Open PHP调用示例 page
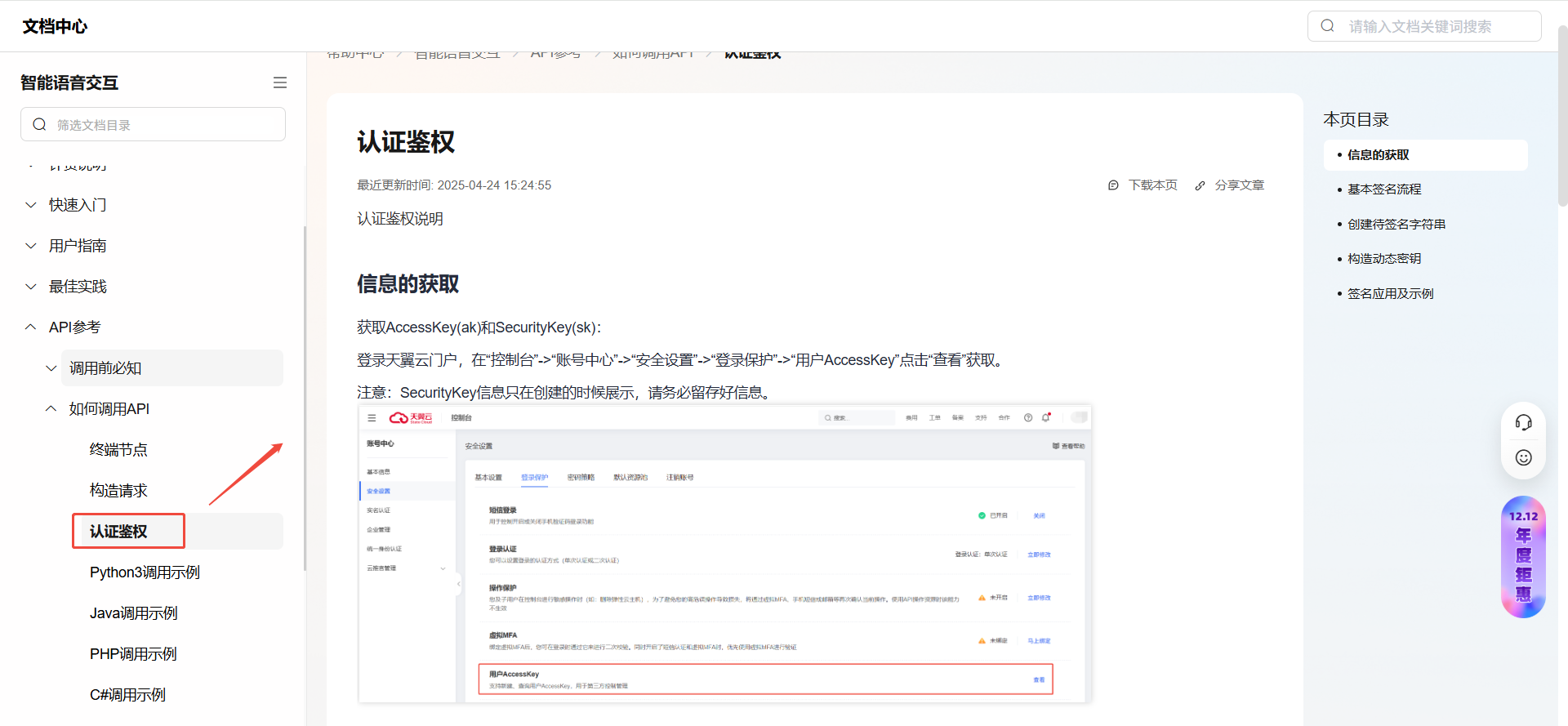This screenshot has height=726, width=1568. coord(133,654)
